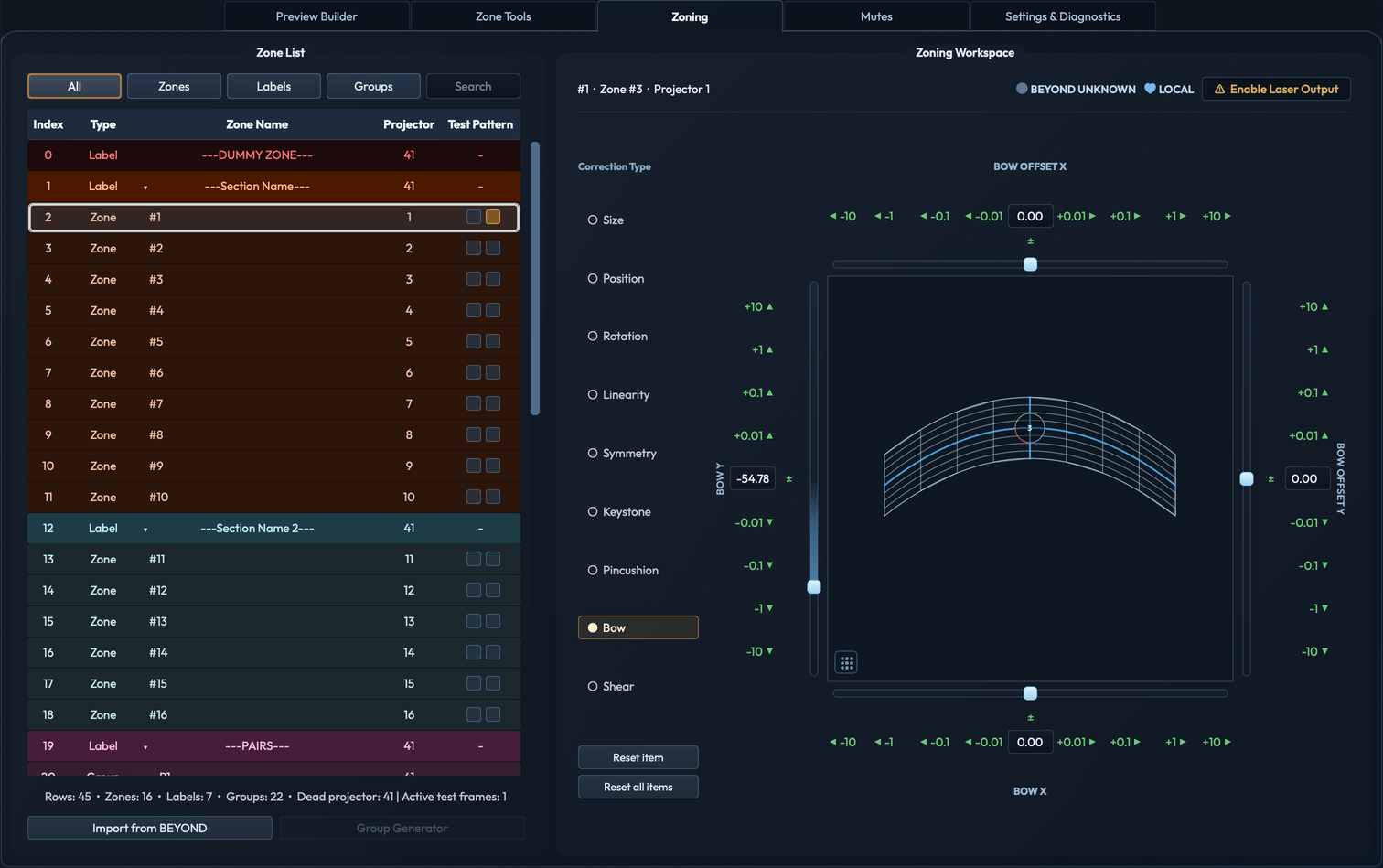
Task: Nudge Bow Offset X by -0.1 arrow
Action: pos(934,217)
